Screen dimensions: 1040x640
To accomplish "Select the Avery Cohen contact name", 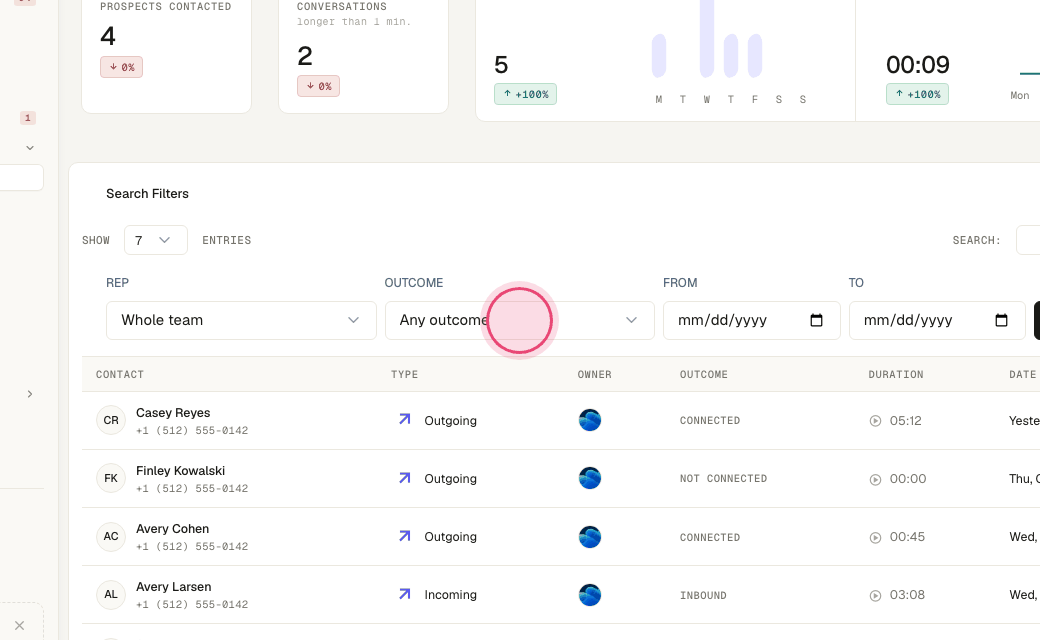I will [172, 529].
